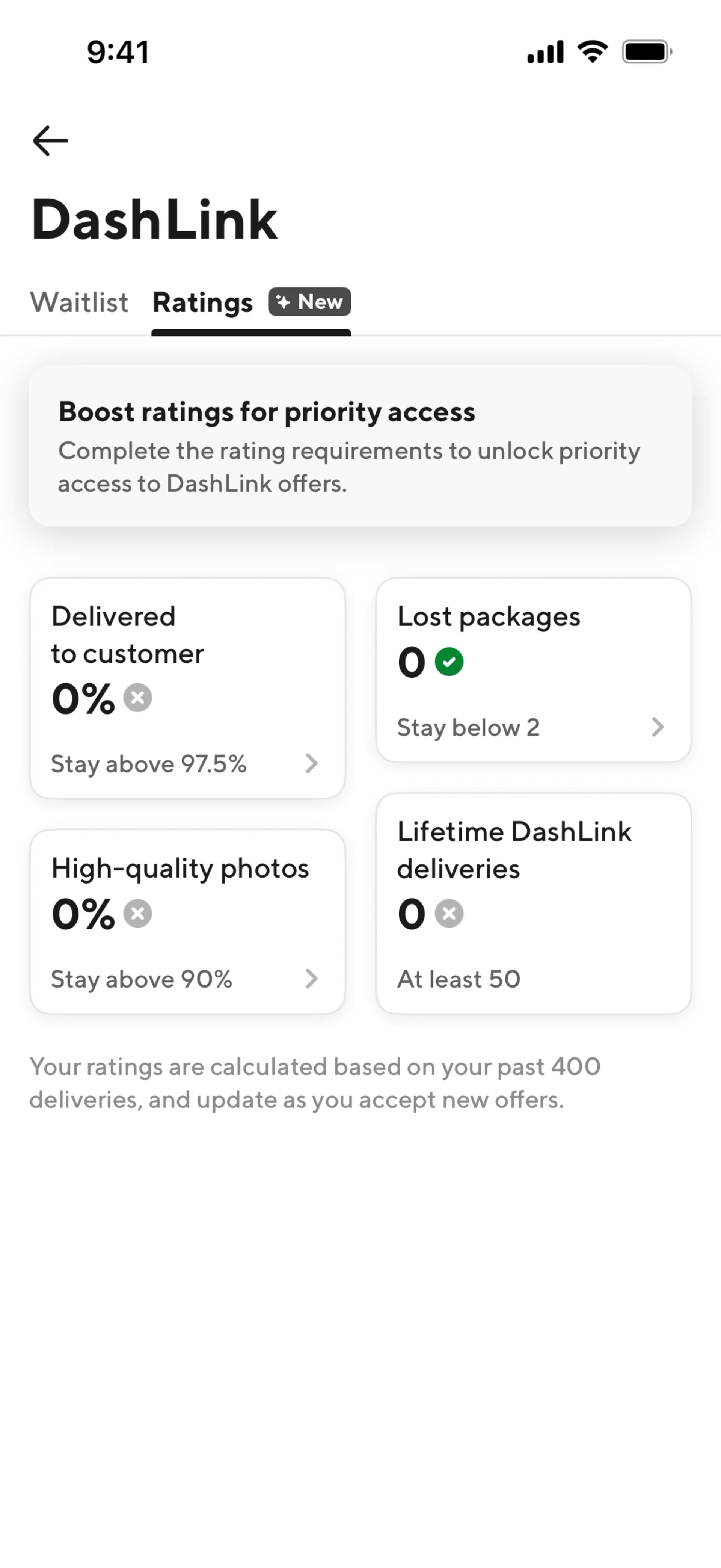Select the Ratings tab

click(203, 302)
